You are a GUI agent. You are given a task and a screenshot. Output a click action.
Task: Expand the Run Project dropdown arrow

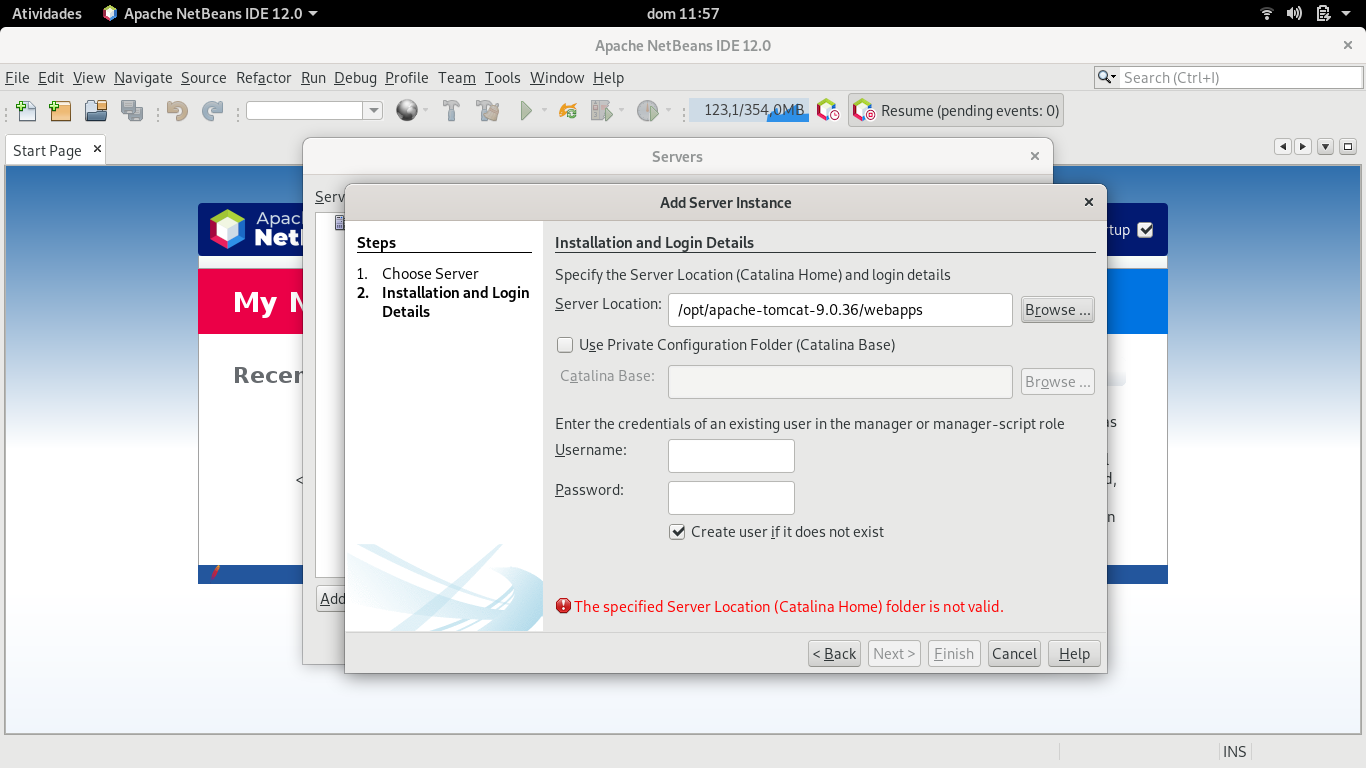[x=544, y=111]
